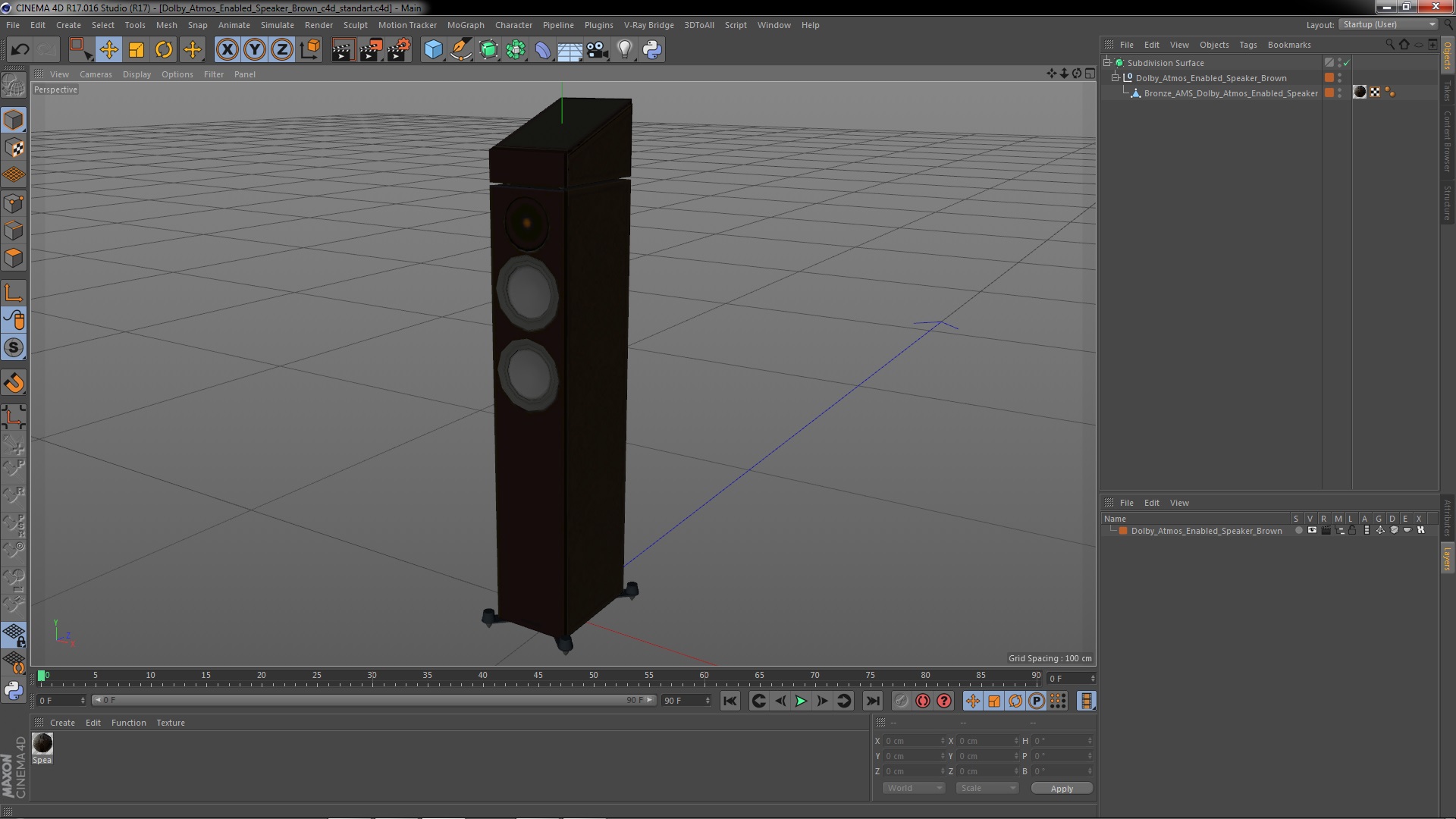
Task: Click the Apply button
Action: coord(1062,789)
